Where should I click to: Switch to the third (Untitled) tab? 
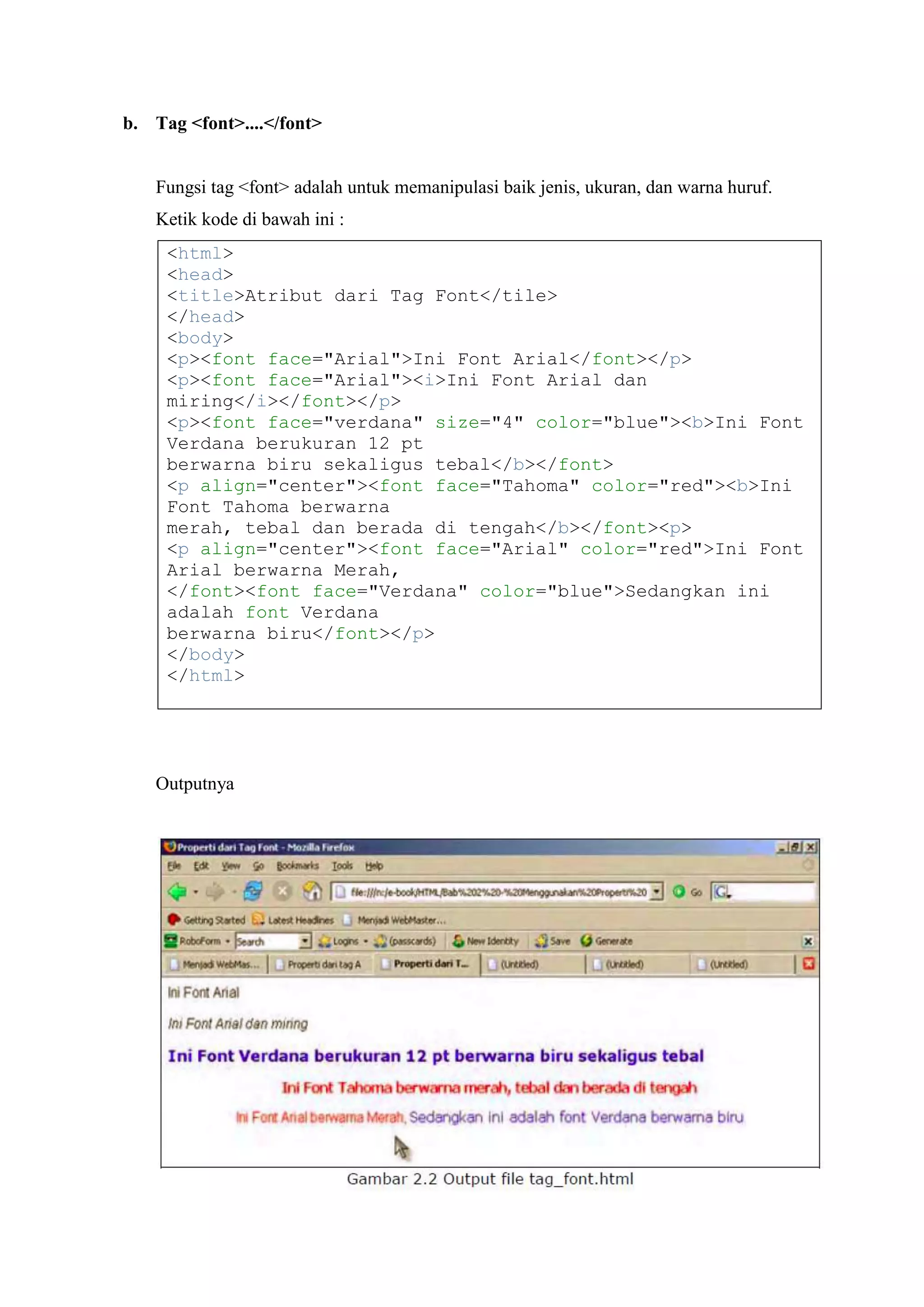coord(743,964)
